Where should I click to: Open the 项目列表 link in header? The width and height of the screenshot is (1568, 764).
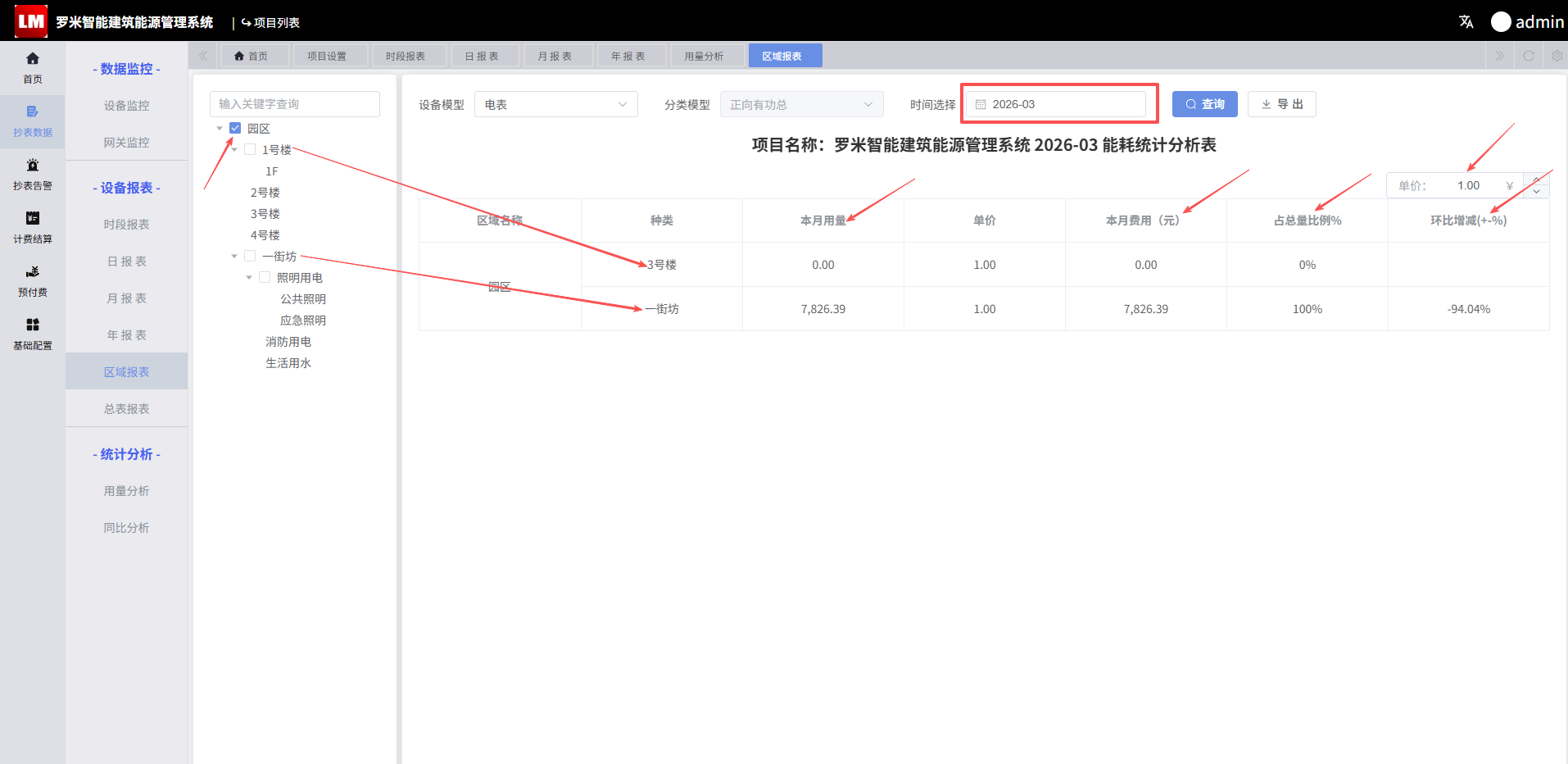270,22
